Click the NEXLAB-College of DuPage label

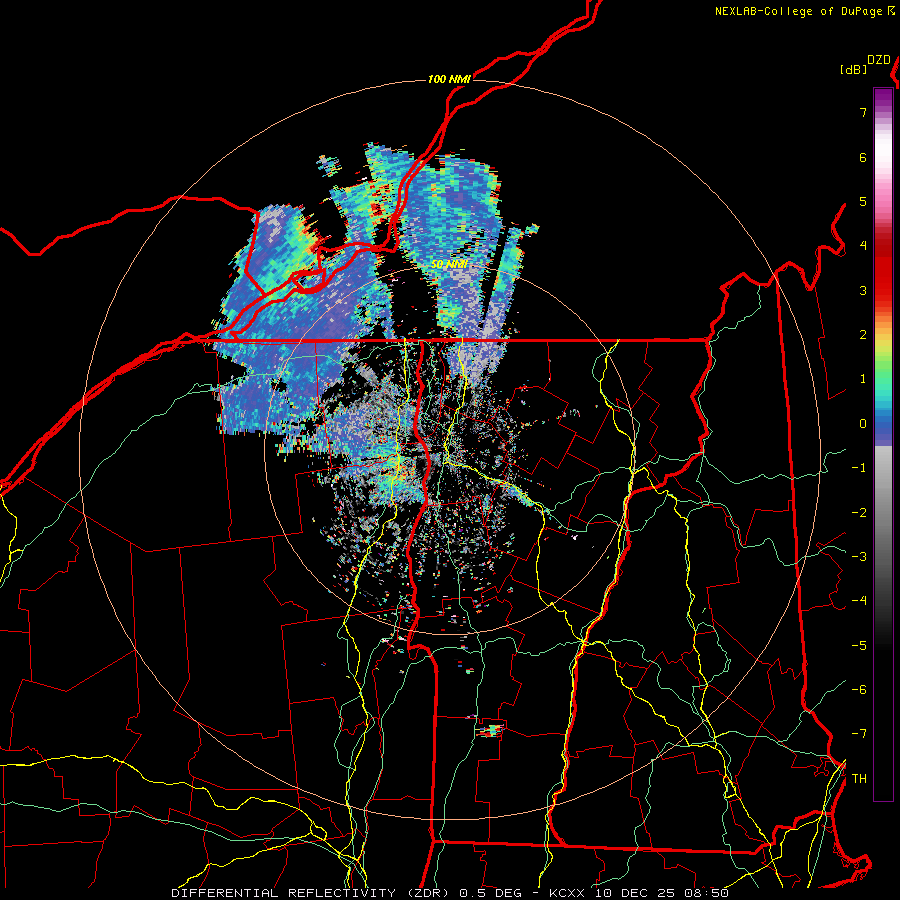800,11
